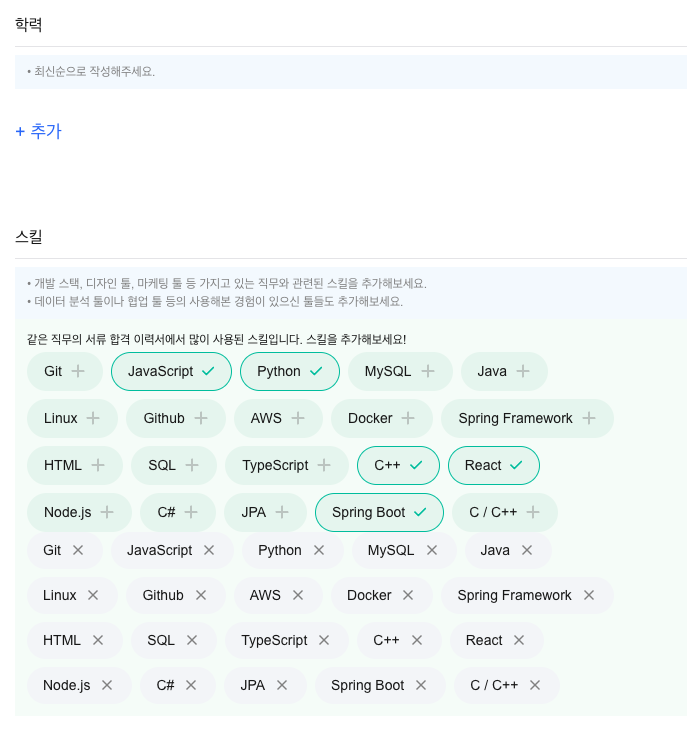Remove added C / C++ with X icon
The width and height of the screenshot is (687, 731).
(535, 685)
